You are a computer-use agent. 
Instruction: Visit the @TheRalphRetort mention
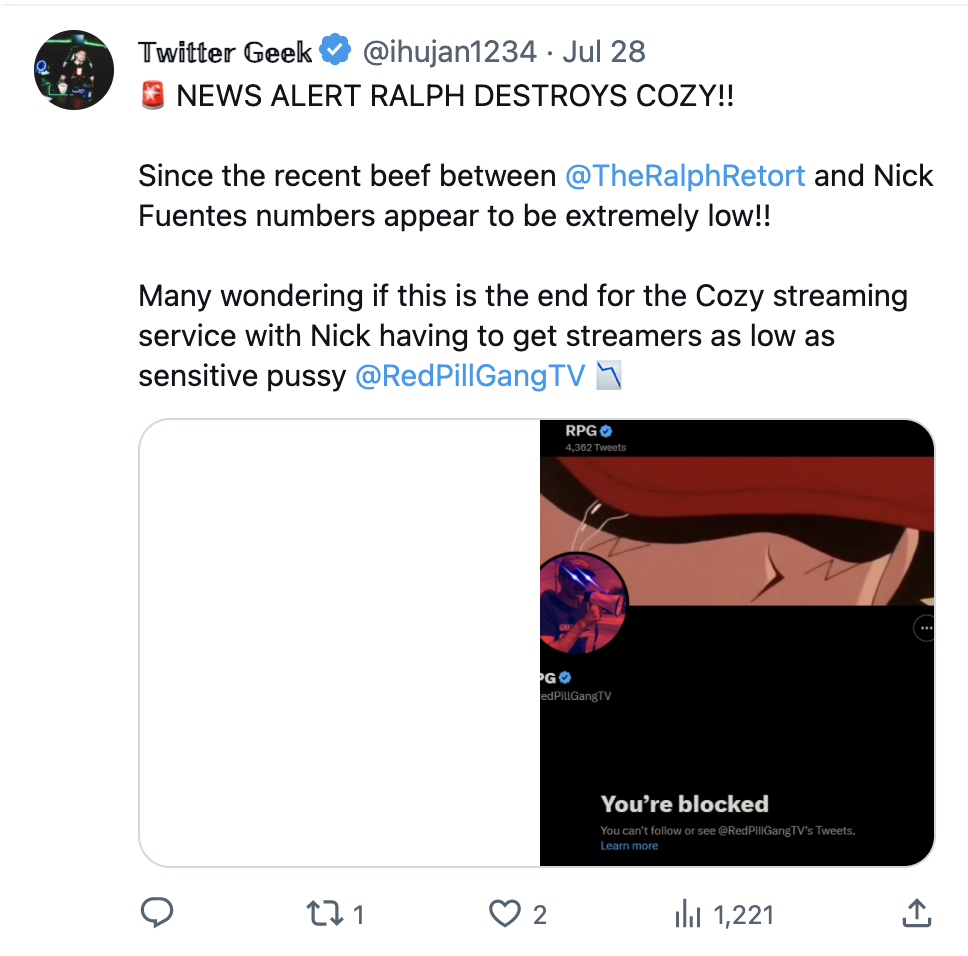click(x=685, y=176)
